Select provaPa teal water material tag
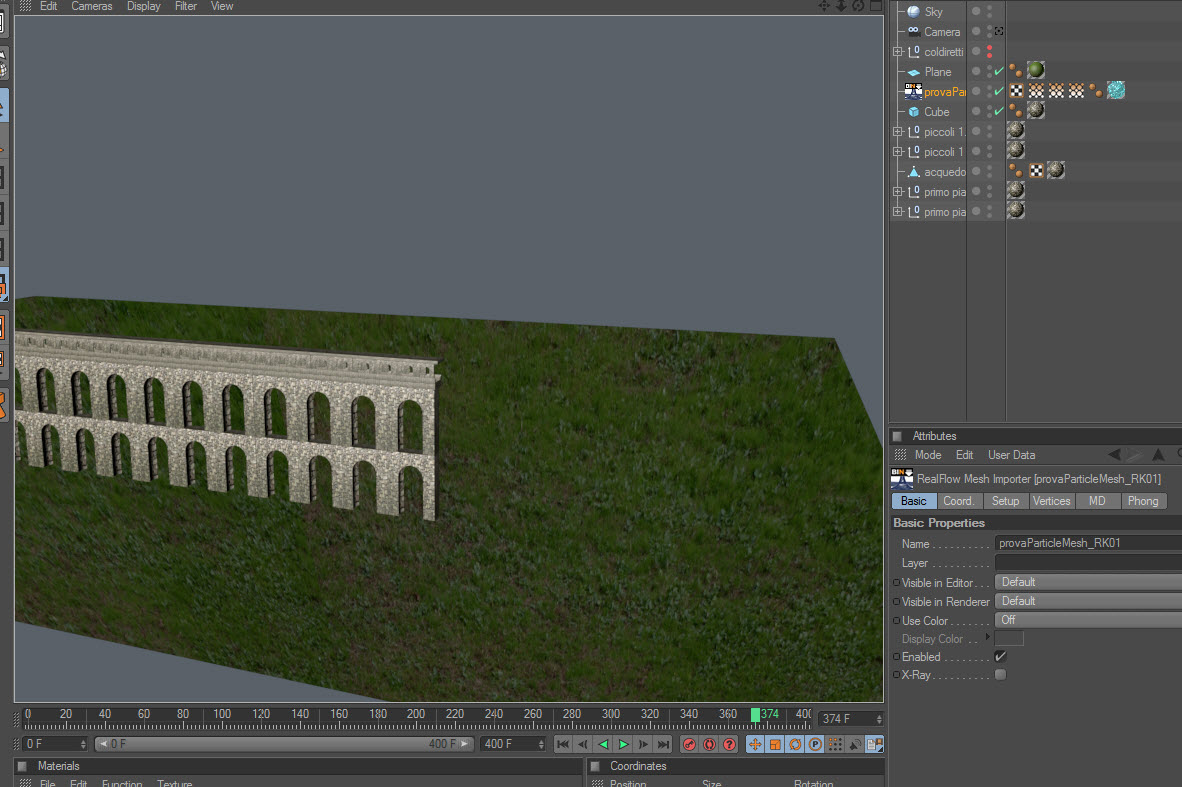Screen dimensions: 1182x787 click(x=1116, y=90)
